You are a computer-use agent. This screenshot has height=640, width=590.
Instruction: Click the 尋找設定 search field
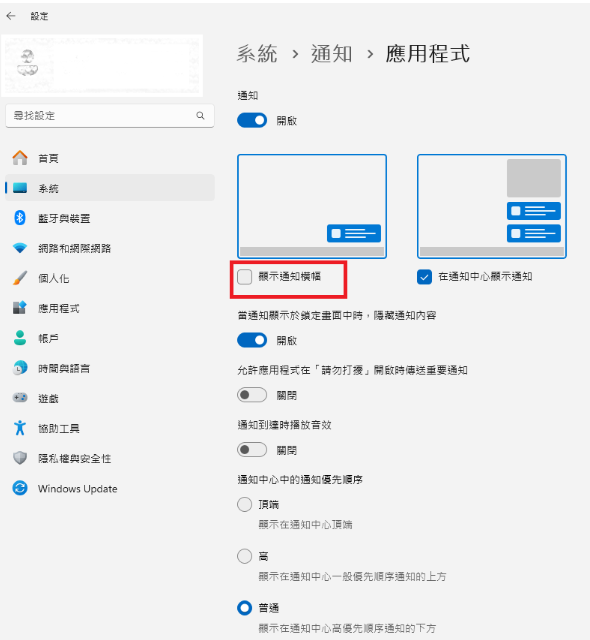click(x=110, y=116)
